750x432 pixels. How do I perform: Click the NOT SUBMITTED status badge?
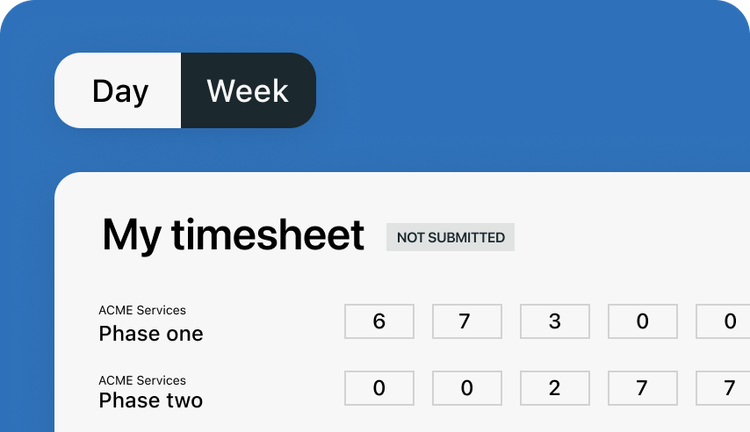(450, 237)
